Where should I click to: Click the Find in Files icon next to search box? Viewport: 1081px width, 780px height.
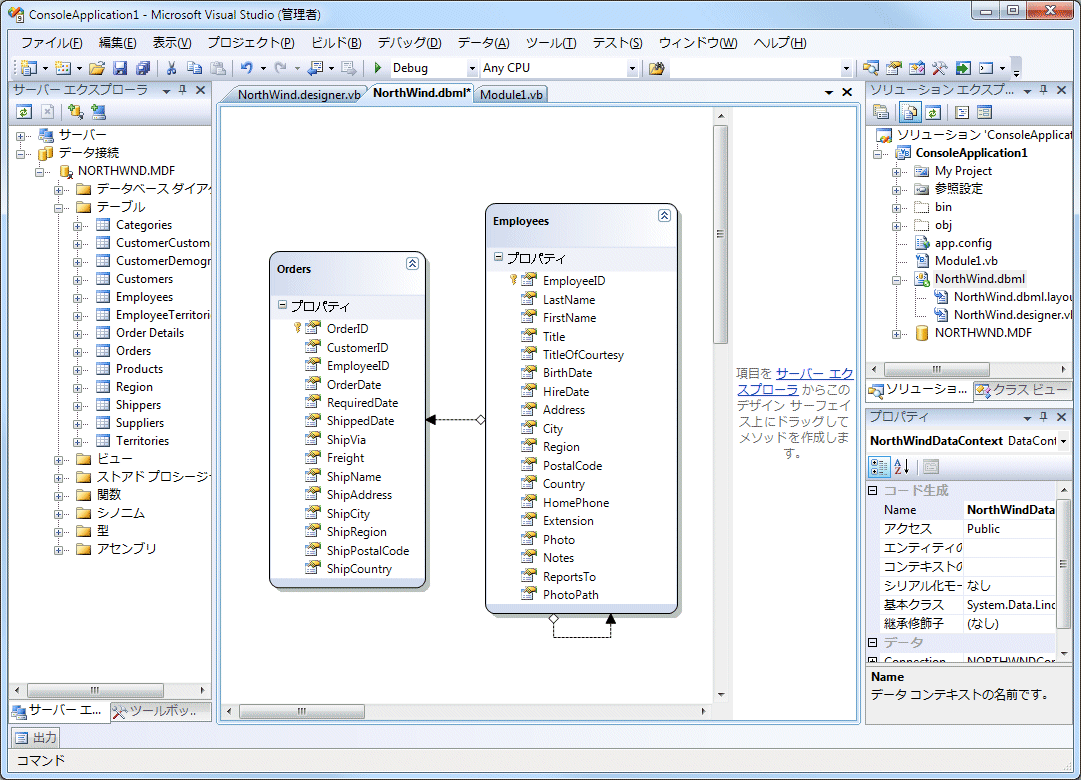tap(656, 68)
